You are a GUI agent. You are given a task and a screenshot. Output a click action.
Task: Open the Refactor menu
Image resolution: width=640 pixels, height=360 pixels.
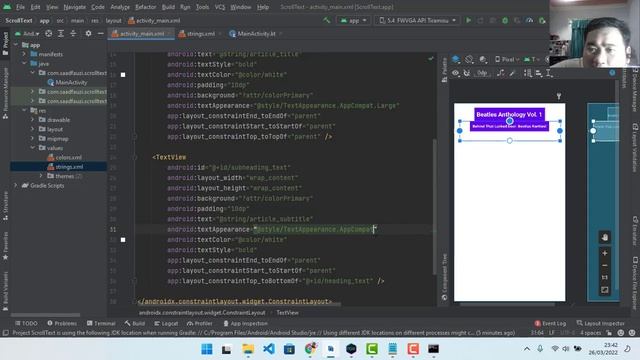point(145,7)
